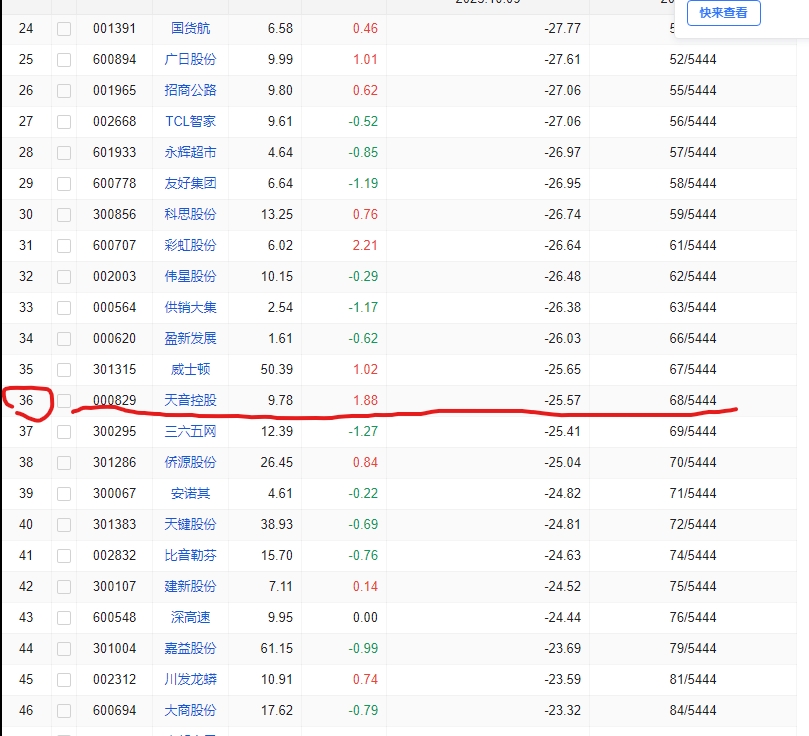Tick the checkbox for stock 001391
The image size is (809, 736).
tap(64, 29)
